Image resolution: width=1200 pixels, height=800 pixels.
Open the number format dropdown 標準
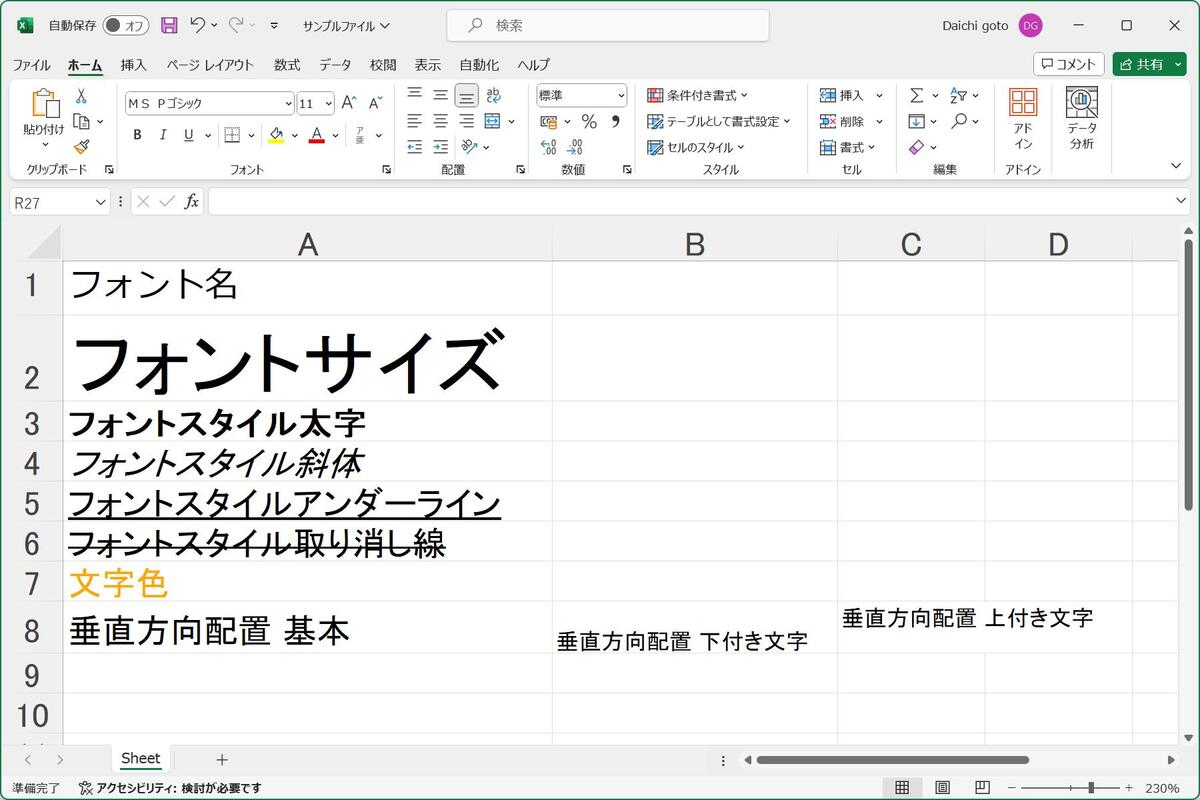pos(621,95)
